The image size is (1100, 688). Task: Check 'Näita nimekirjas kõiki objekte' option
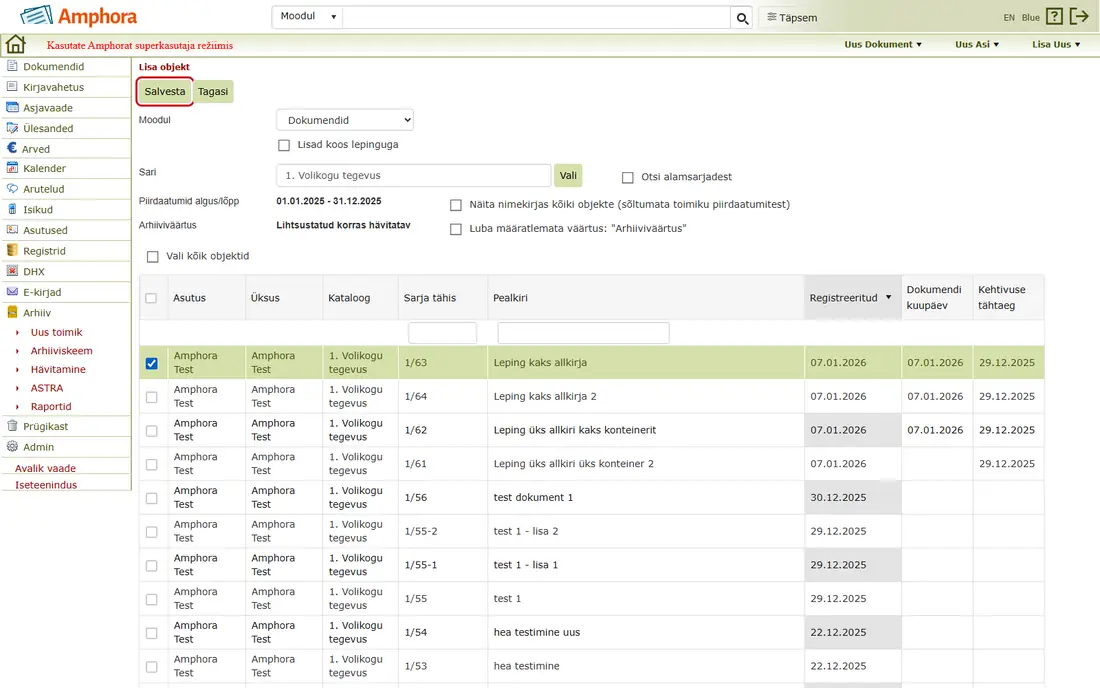click(456, 205)
